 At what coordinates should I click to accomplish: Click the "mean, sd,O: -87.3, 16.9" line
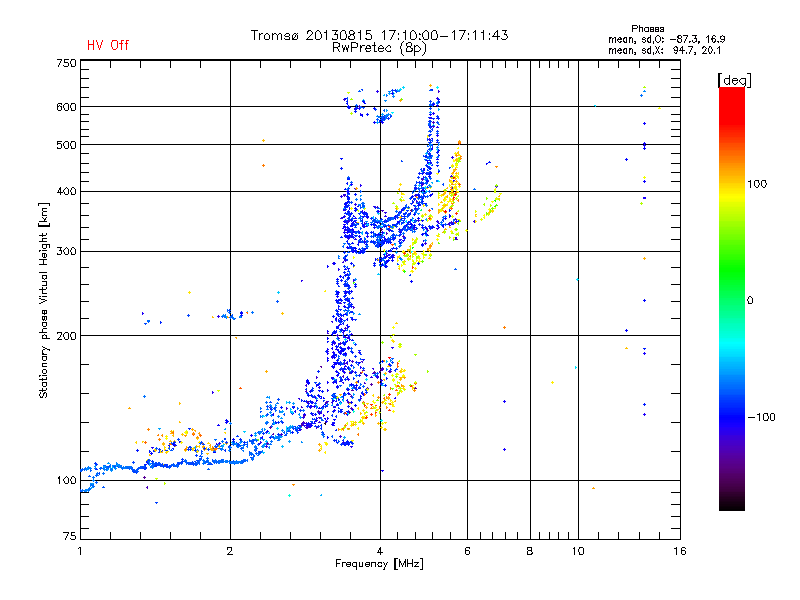tap(666, 39)
